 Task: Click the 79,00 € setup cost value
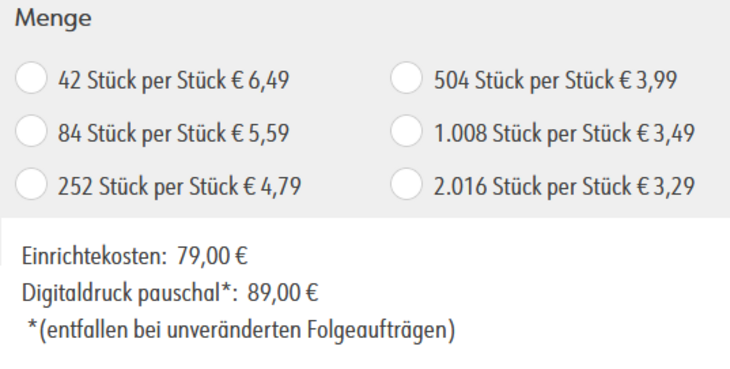point(212,256)
